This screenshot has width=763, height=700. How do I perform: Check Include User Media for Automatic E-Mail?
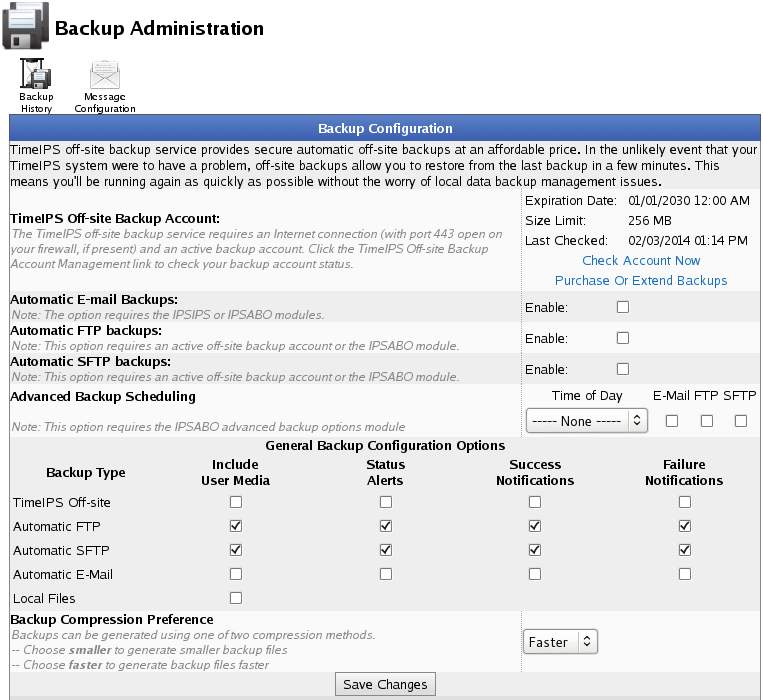click(x=236, y=574)
